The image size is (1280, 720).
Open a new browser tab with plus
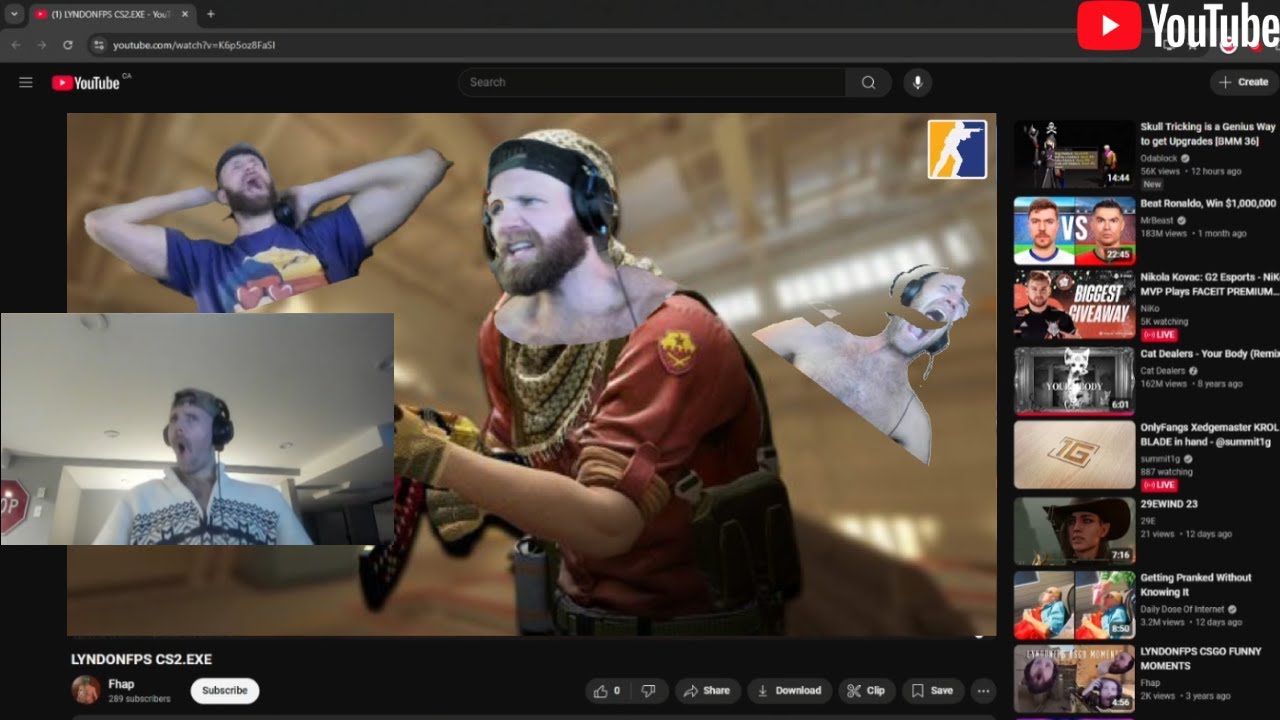coord(210,14)
